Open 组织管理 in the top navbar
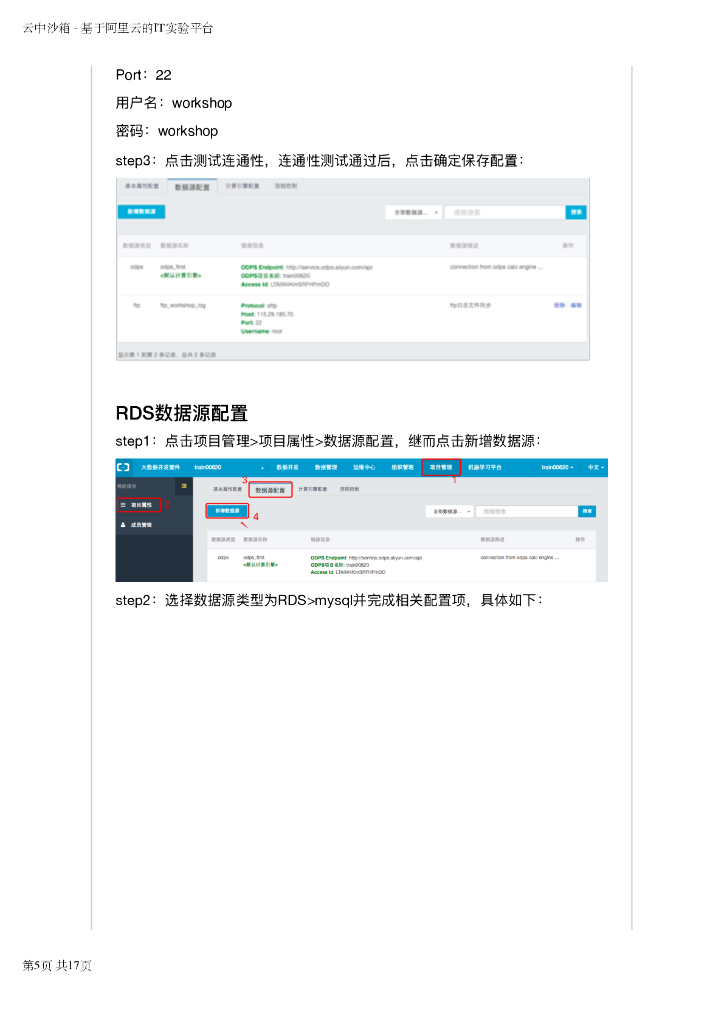 tap(402, 467)
